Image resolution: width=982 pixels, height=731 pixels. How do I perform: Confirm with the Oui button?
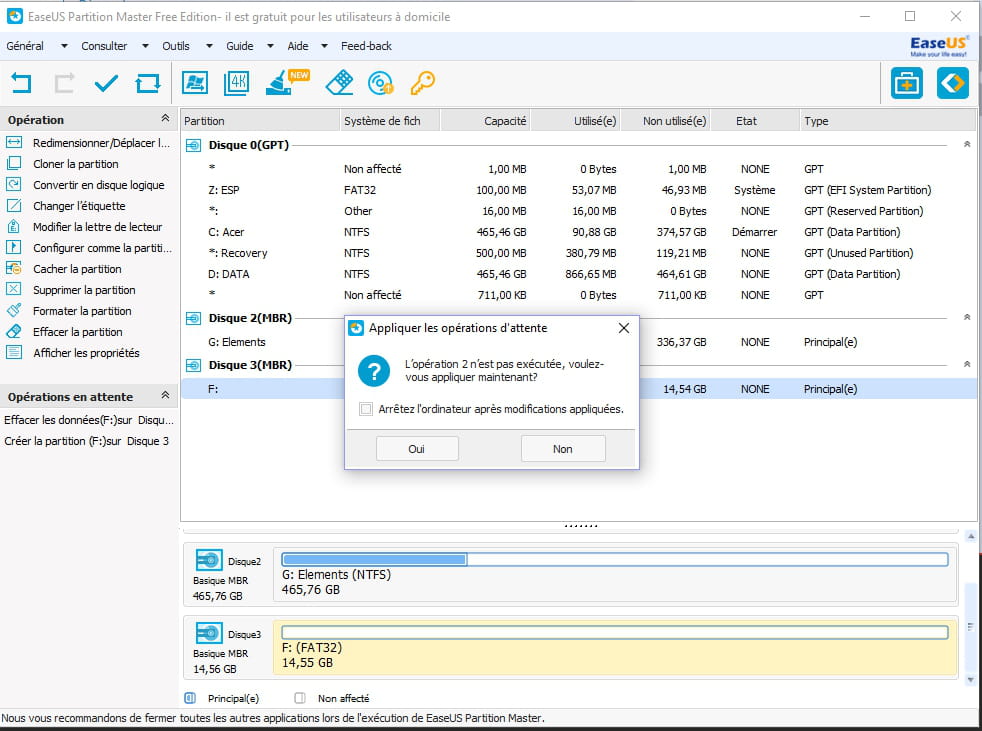pos(417,448)
